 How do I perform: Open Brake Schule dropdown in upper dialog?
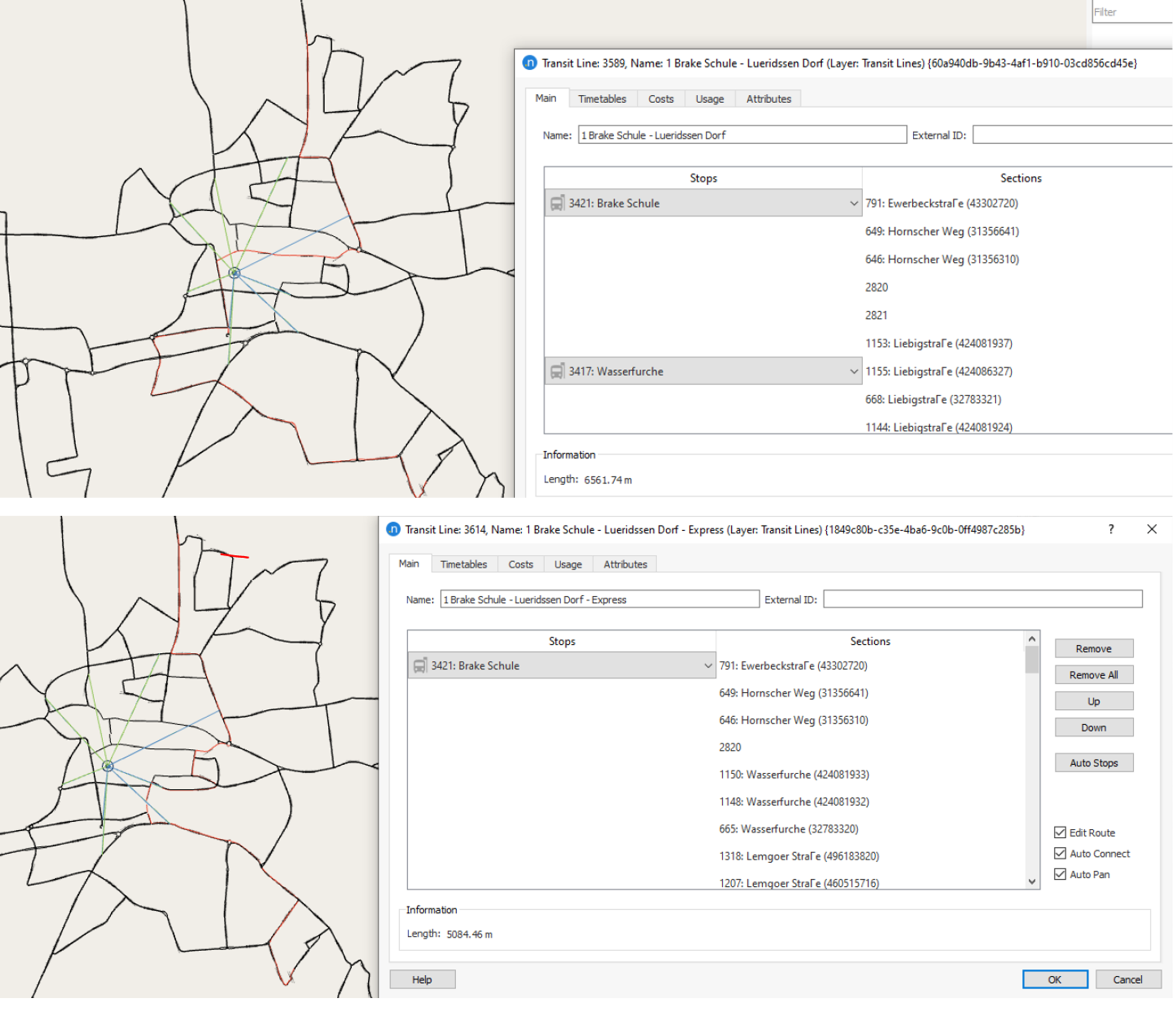pos(853,203)
